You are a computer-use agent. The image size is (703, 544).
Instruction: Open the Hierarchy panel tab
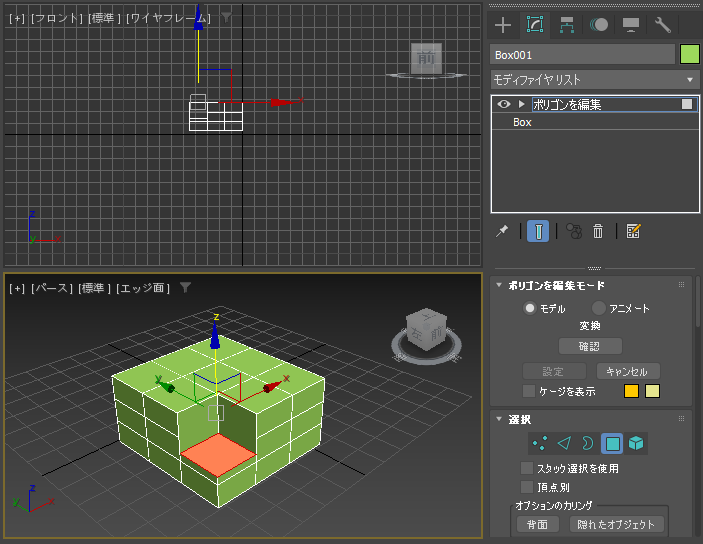pyautogui.click(x=567, y=25)
